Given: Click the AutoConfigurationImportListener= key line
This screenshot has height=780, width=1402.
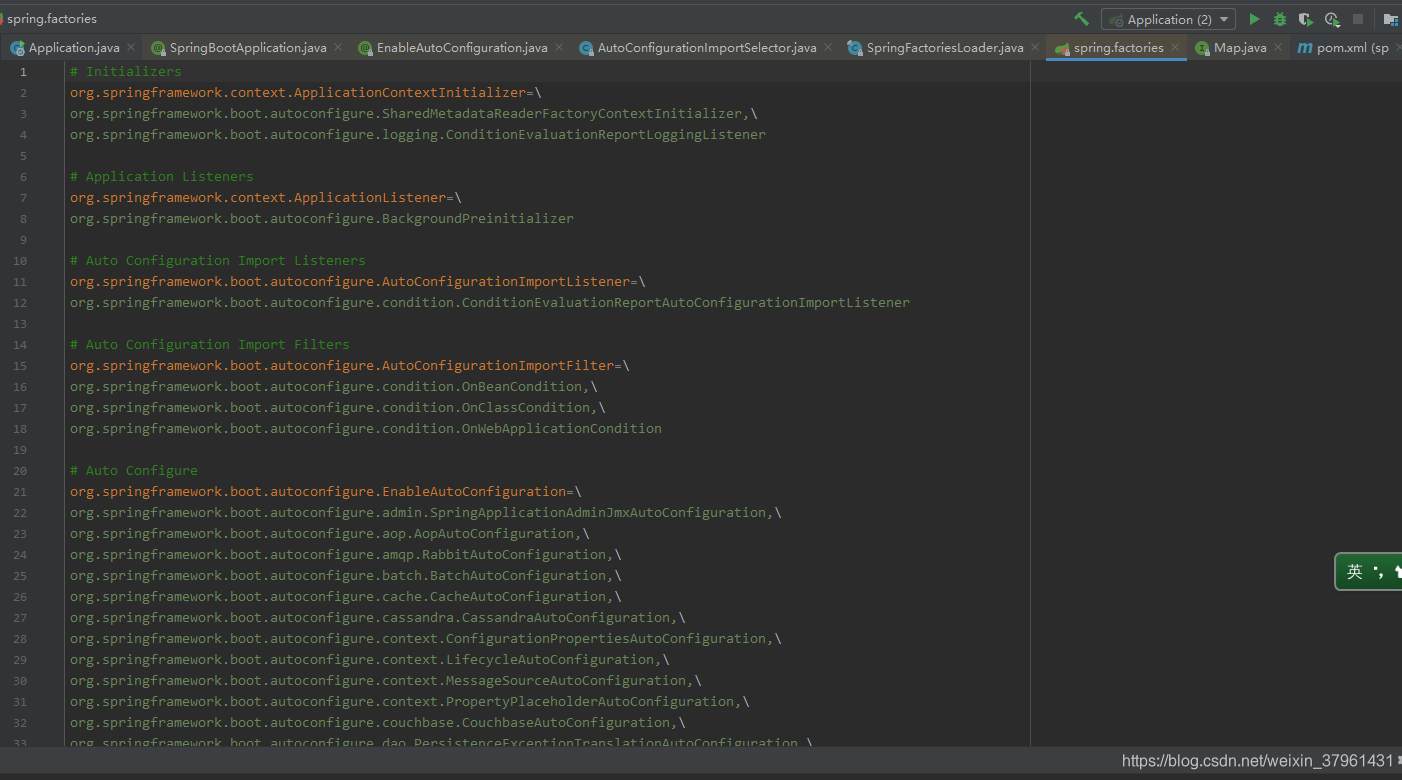Looking at the screenshot, I should 358,281.
